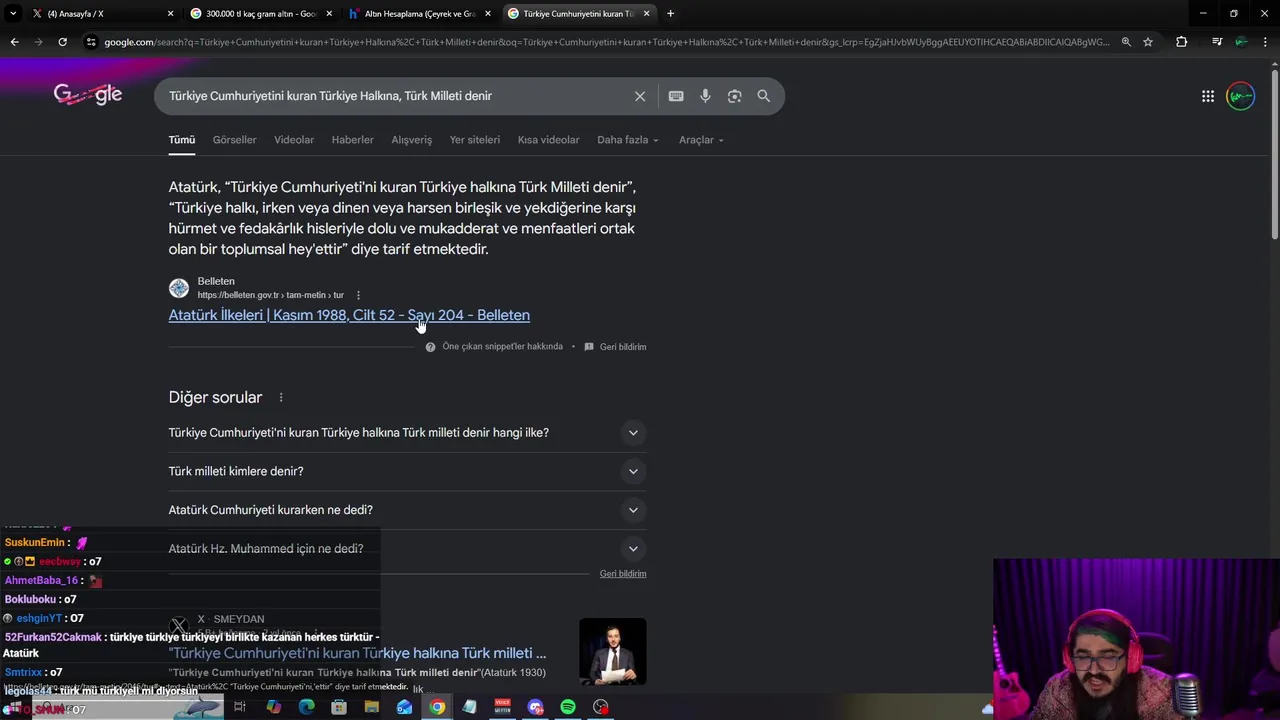1280x720 pixels.
Task: Search by image with the camera lens icon
Action: coord(734,96)
